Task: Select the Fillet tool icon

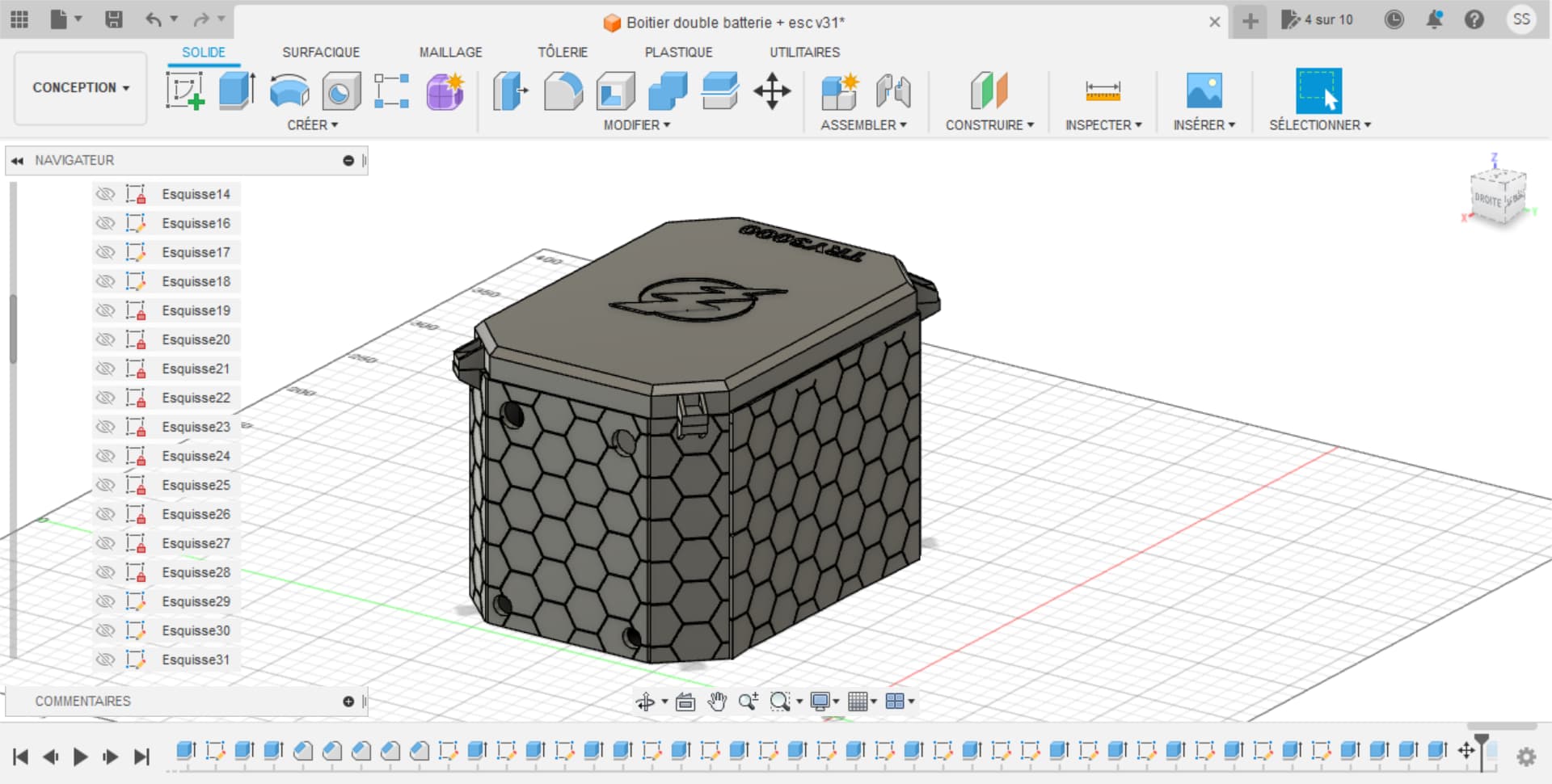Action: [563, 91]
